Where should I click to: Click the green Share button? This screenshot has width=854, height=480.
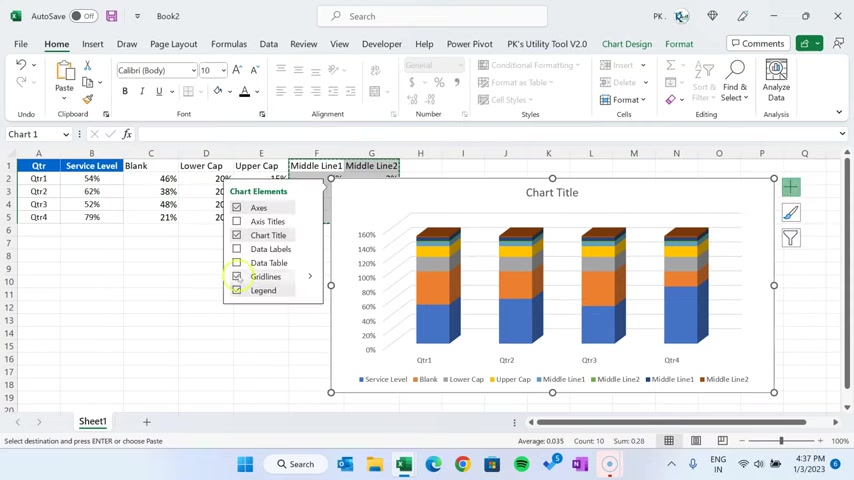809,44
